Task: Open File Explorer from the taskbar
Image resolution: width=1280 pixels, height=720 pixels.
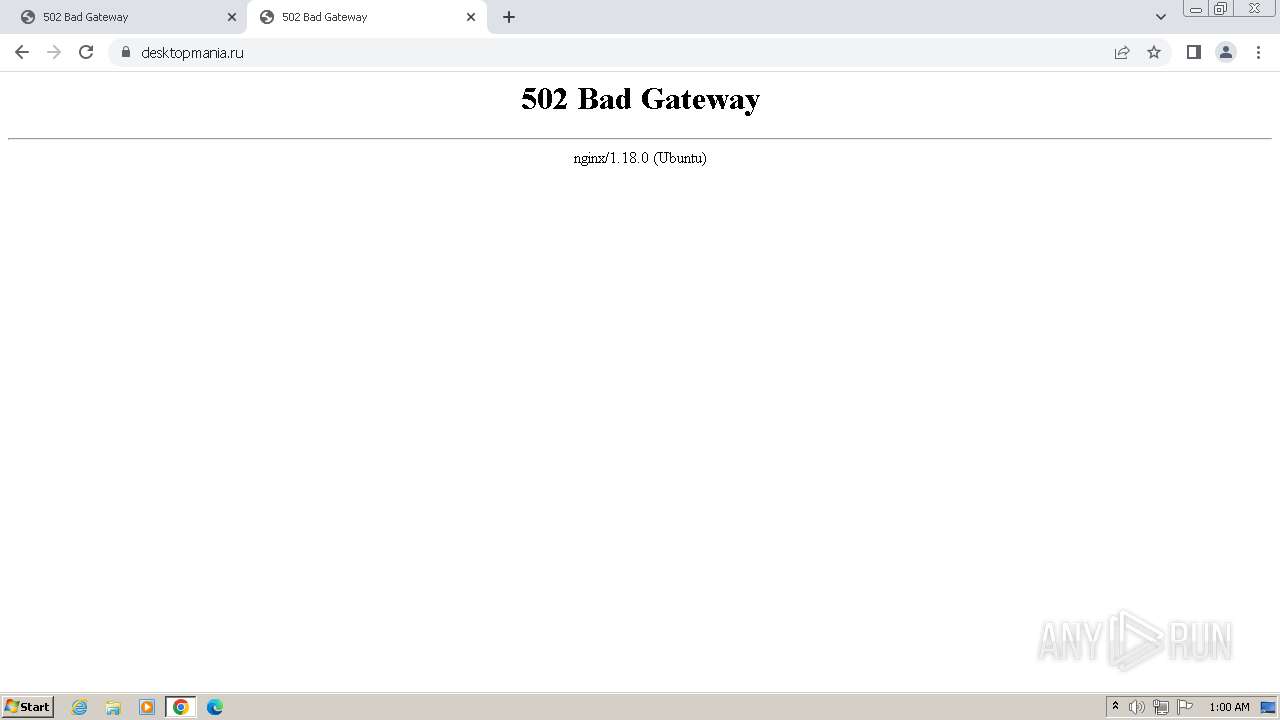Action: pos(113,707)
